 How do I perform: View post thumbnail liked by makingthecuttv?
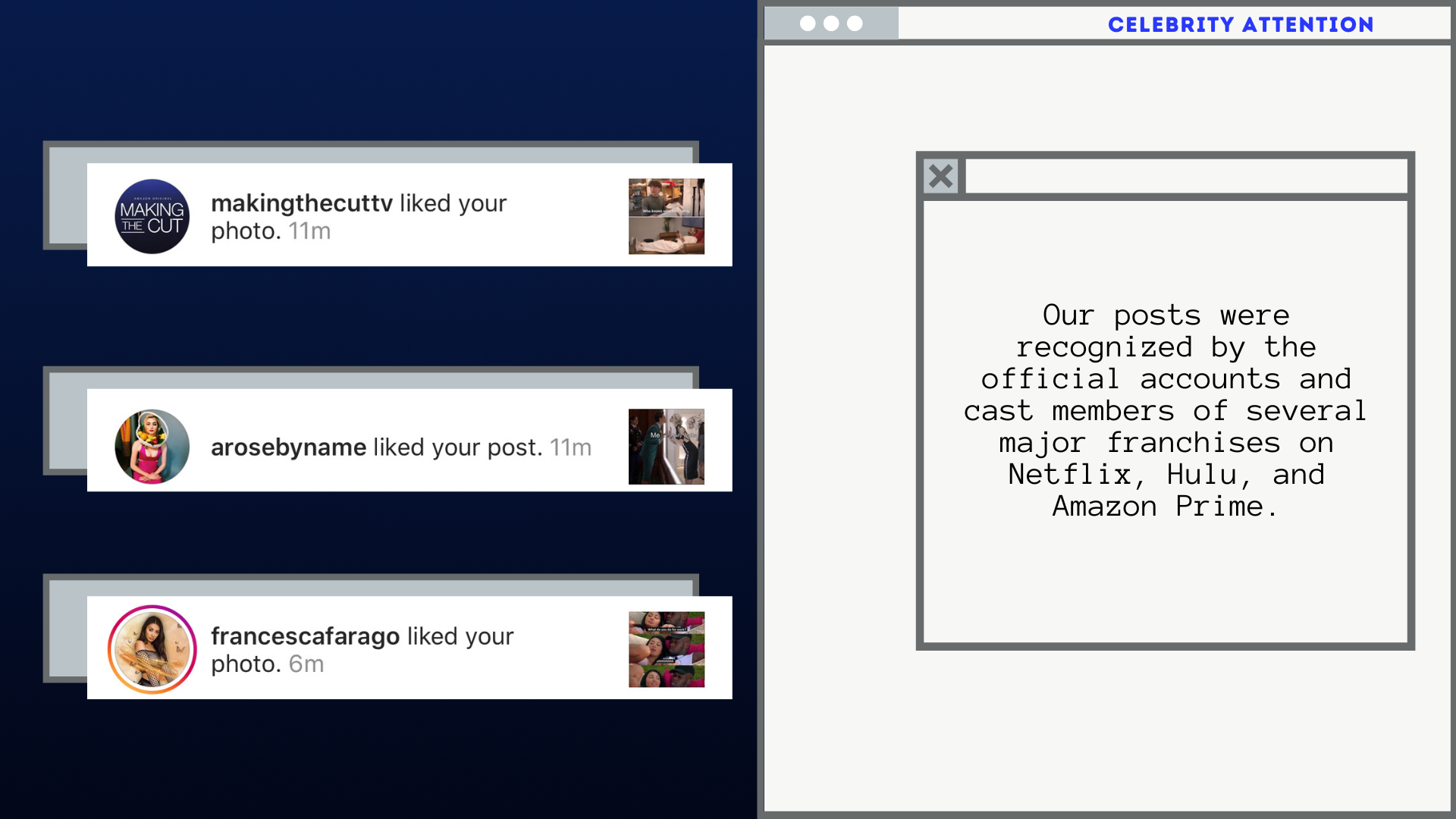pos(666,216)
